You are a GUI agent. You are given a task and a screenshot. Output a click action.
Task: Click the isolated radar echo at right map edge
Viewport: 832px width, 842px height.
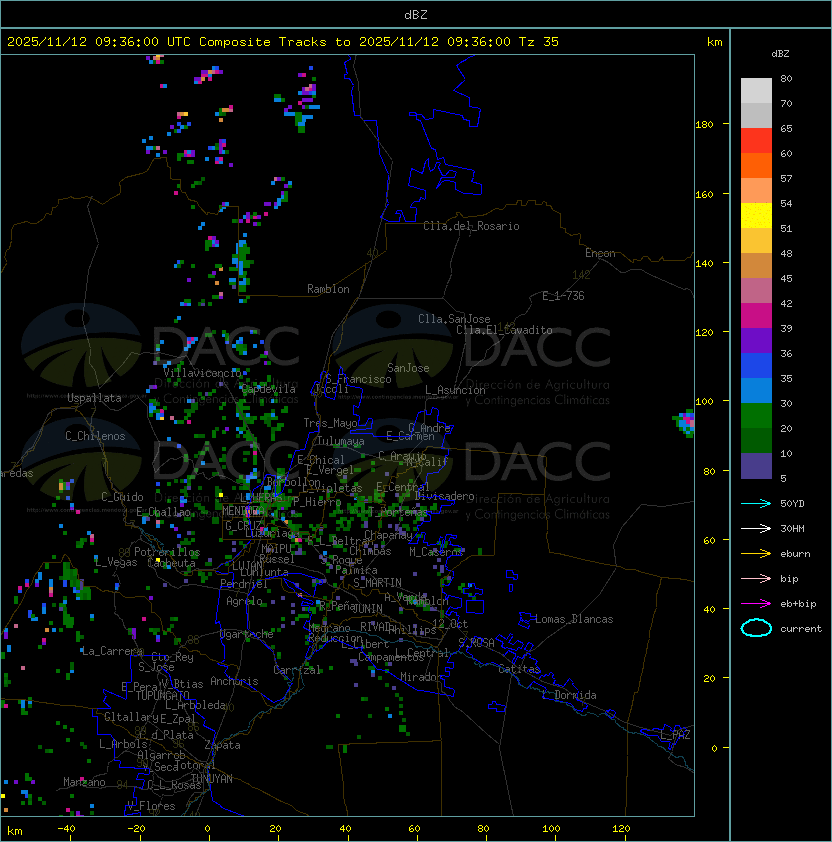[x=684, y=423]
